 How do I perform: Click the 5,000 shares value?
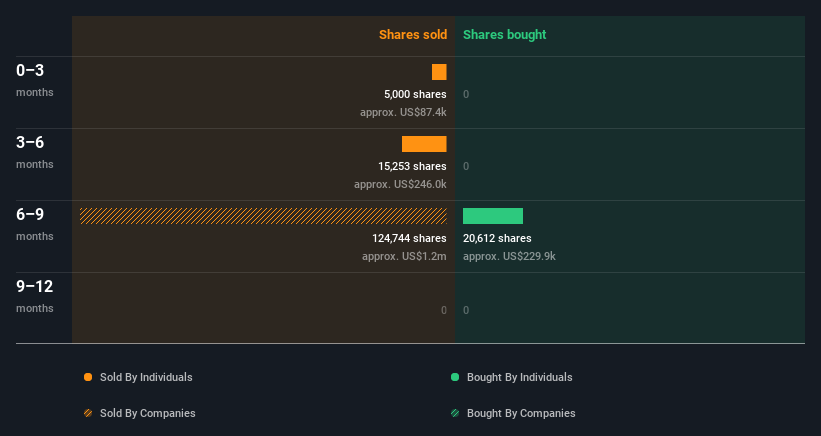(x=415, y=95)
